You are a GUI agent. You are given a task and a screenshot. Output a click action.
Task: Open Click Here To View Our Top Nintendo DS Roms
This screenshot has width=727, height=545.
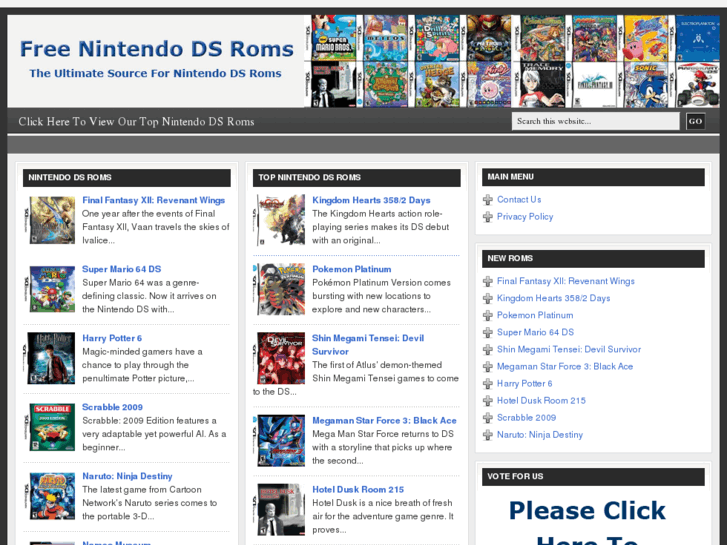pyautogui.click(x=136, y=122)
